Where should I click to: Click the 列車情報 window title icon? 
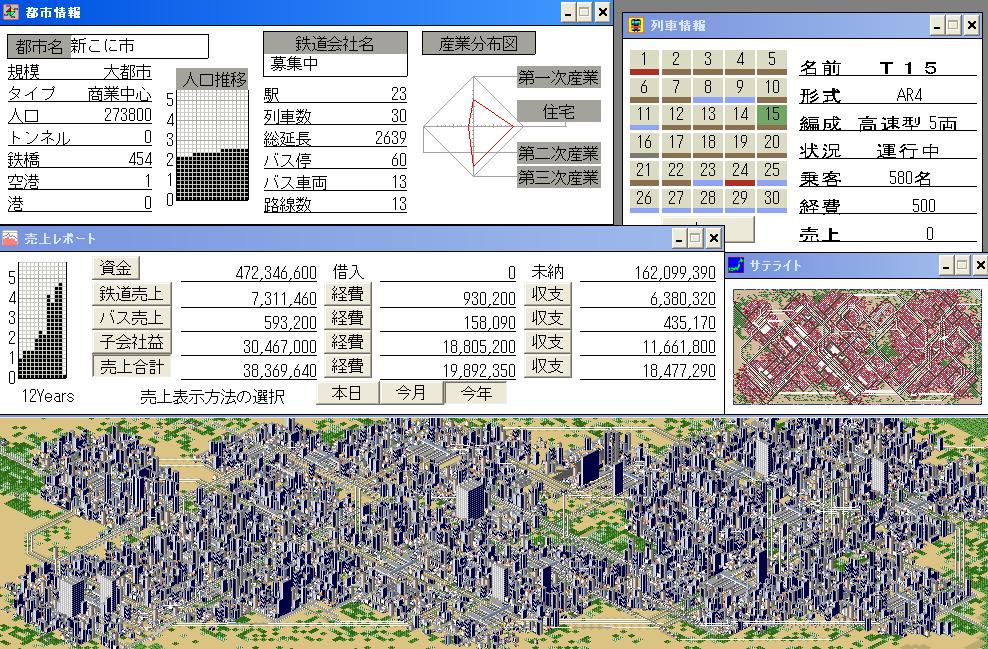(636, 25)
